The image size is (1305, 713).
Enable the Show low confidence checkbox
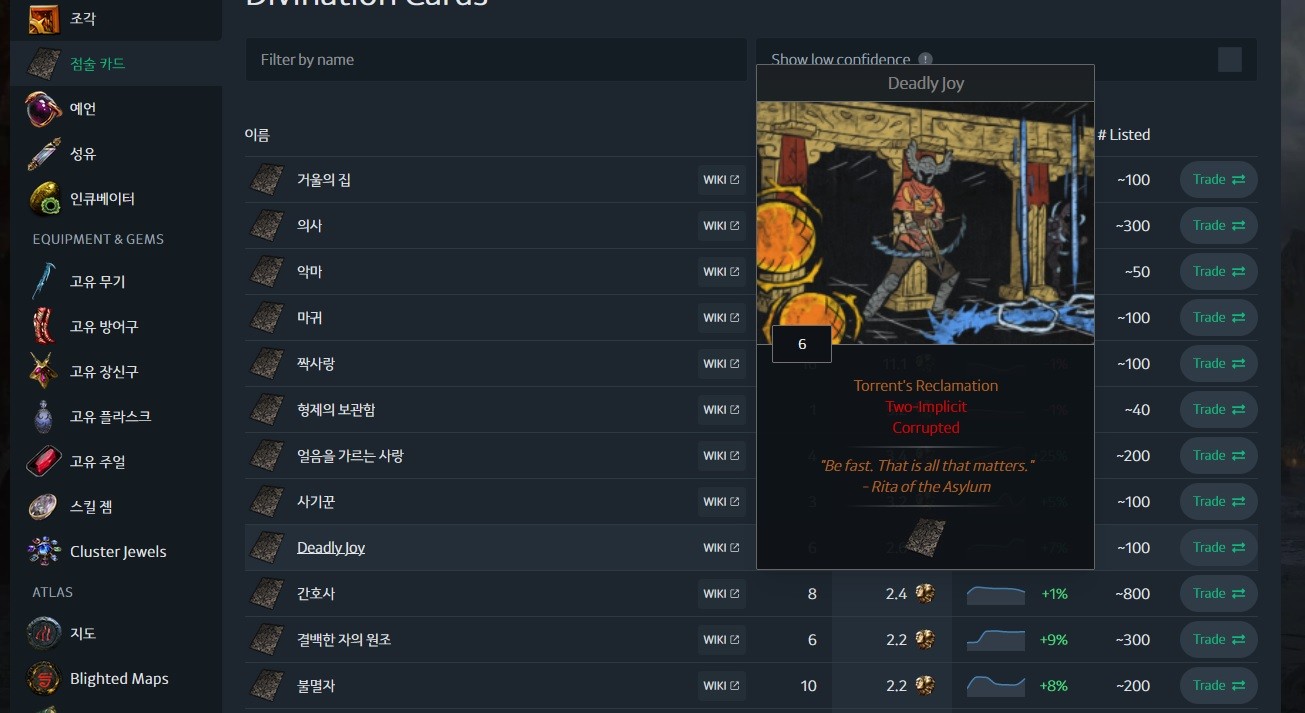pyautogui.click(x=1230, y=60)
